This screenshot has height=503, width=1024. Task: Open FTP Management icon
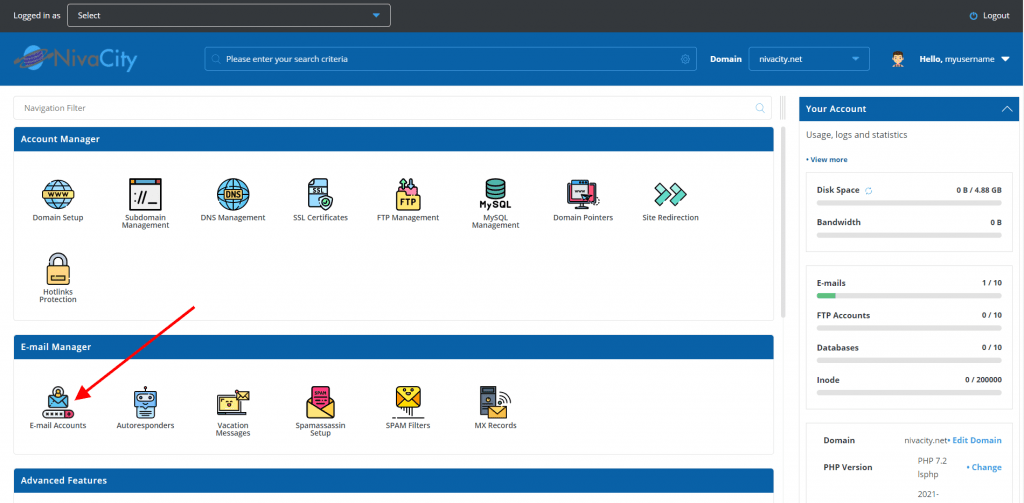coord(408,194)
